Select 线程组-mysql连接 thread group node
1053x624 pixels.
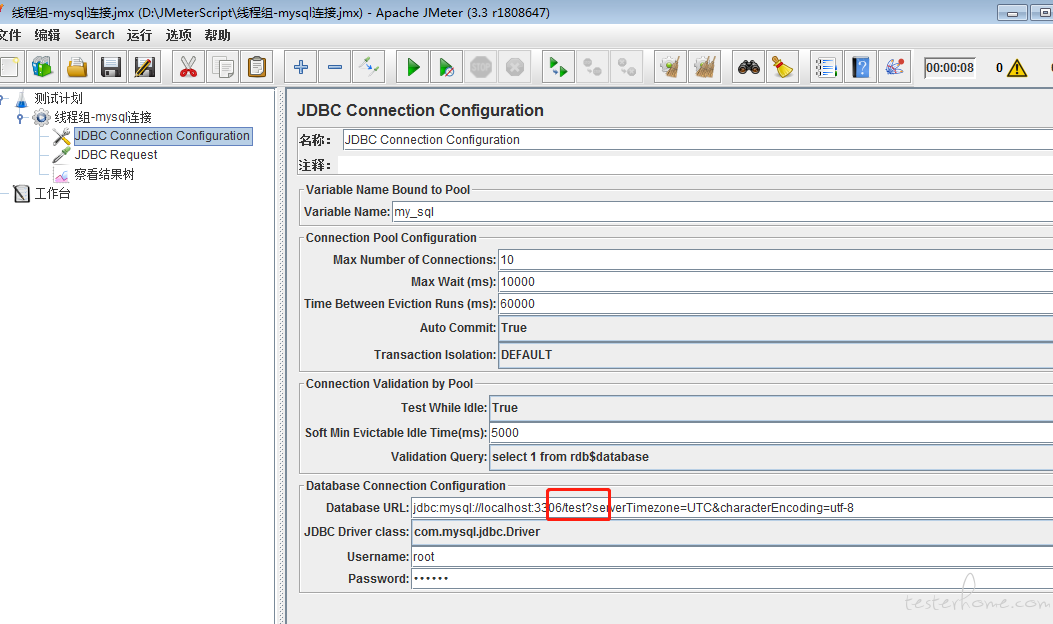pyautogui.click(x=103, y=118)
